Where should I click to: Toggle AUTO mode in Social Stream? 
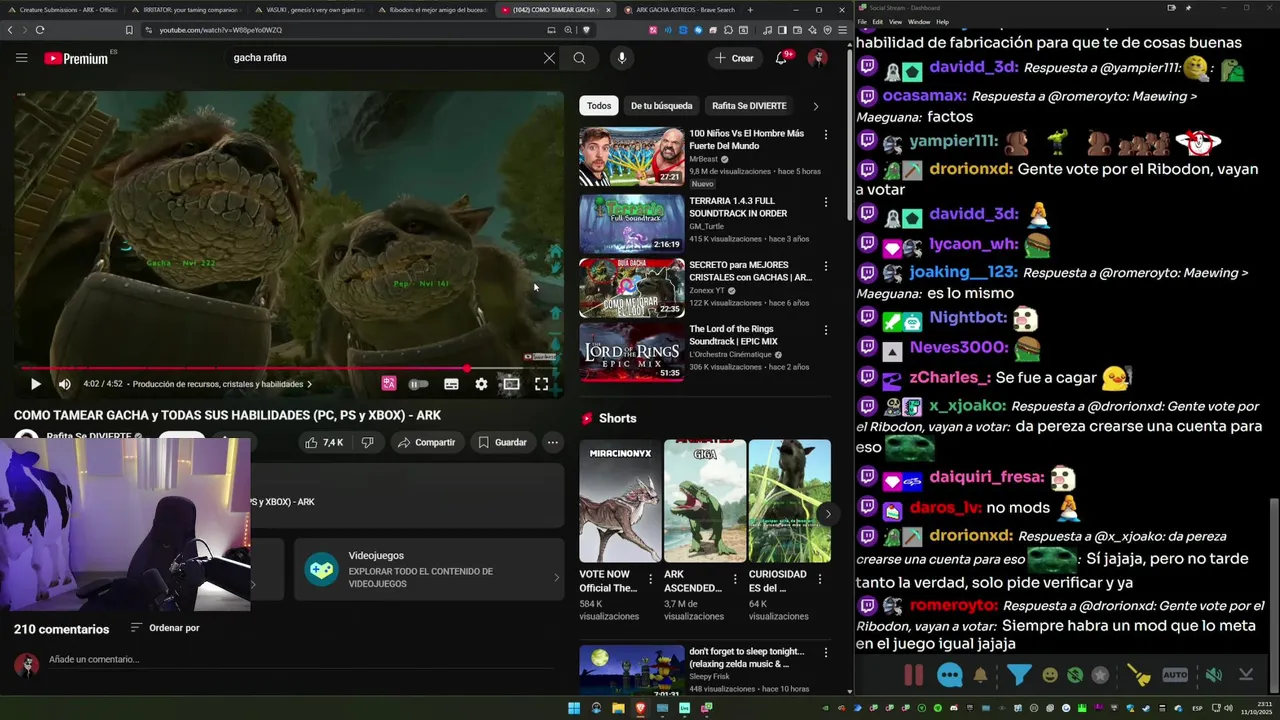(x=1175, y=675)
